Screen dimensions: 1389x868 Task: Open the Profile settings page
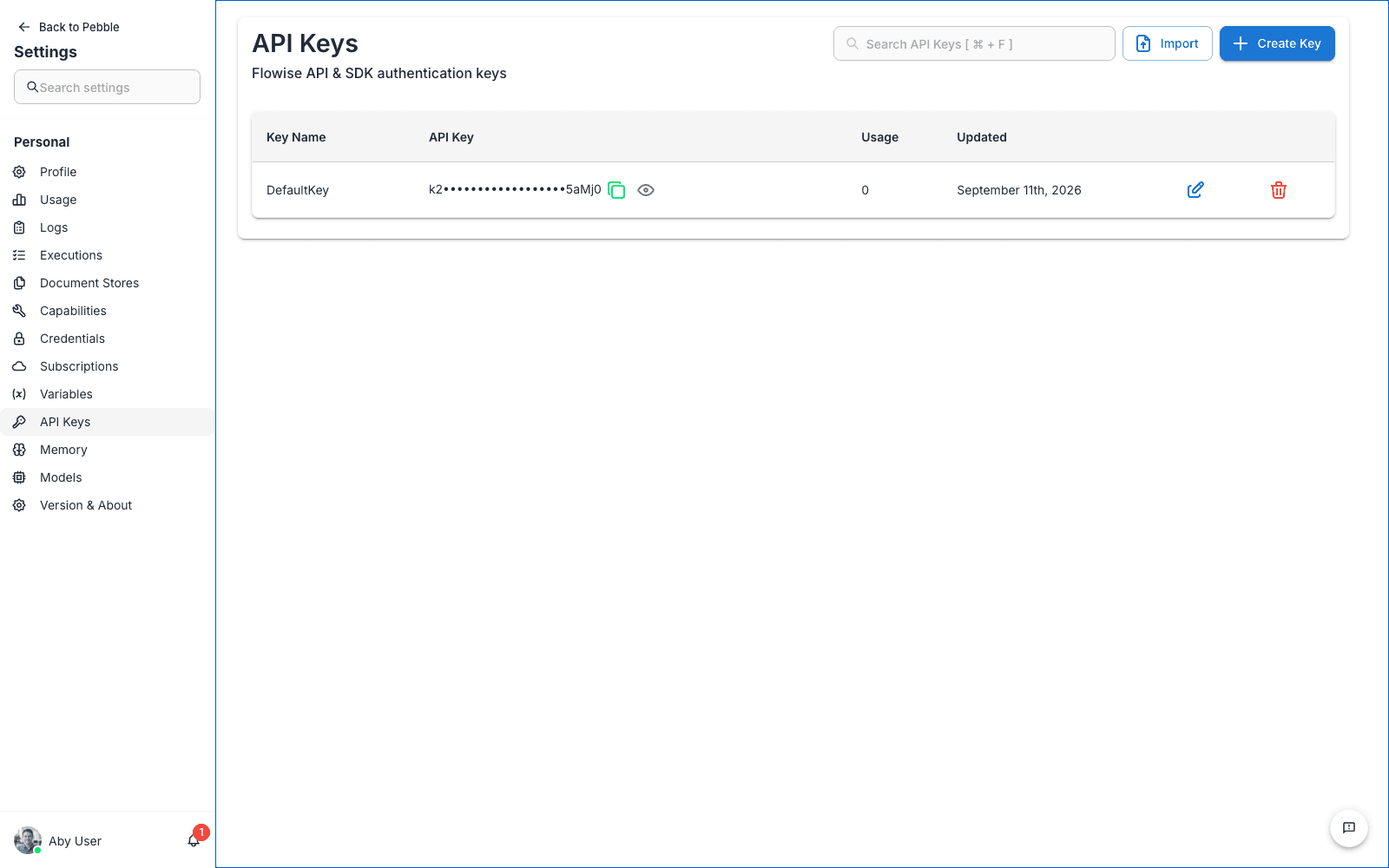(107, 172)
